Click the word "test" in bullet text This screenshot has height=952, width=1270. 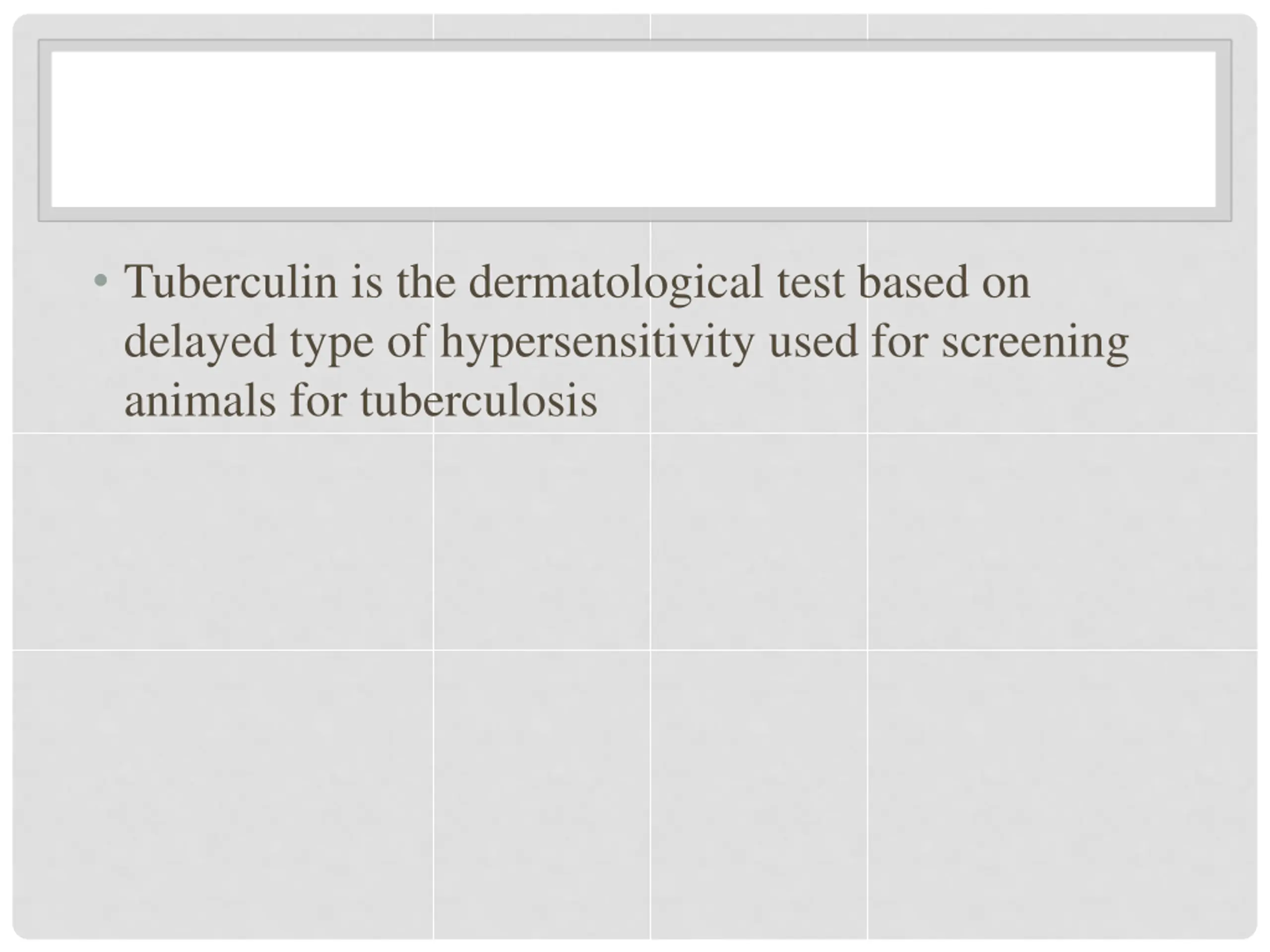point(811,282)
